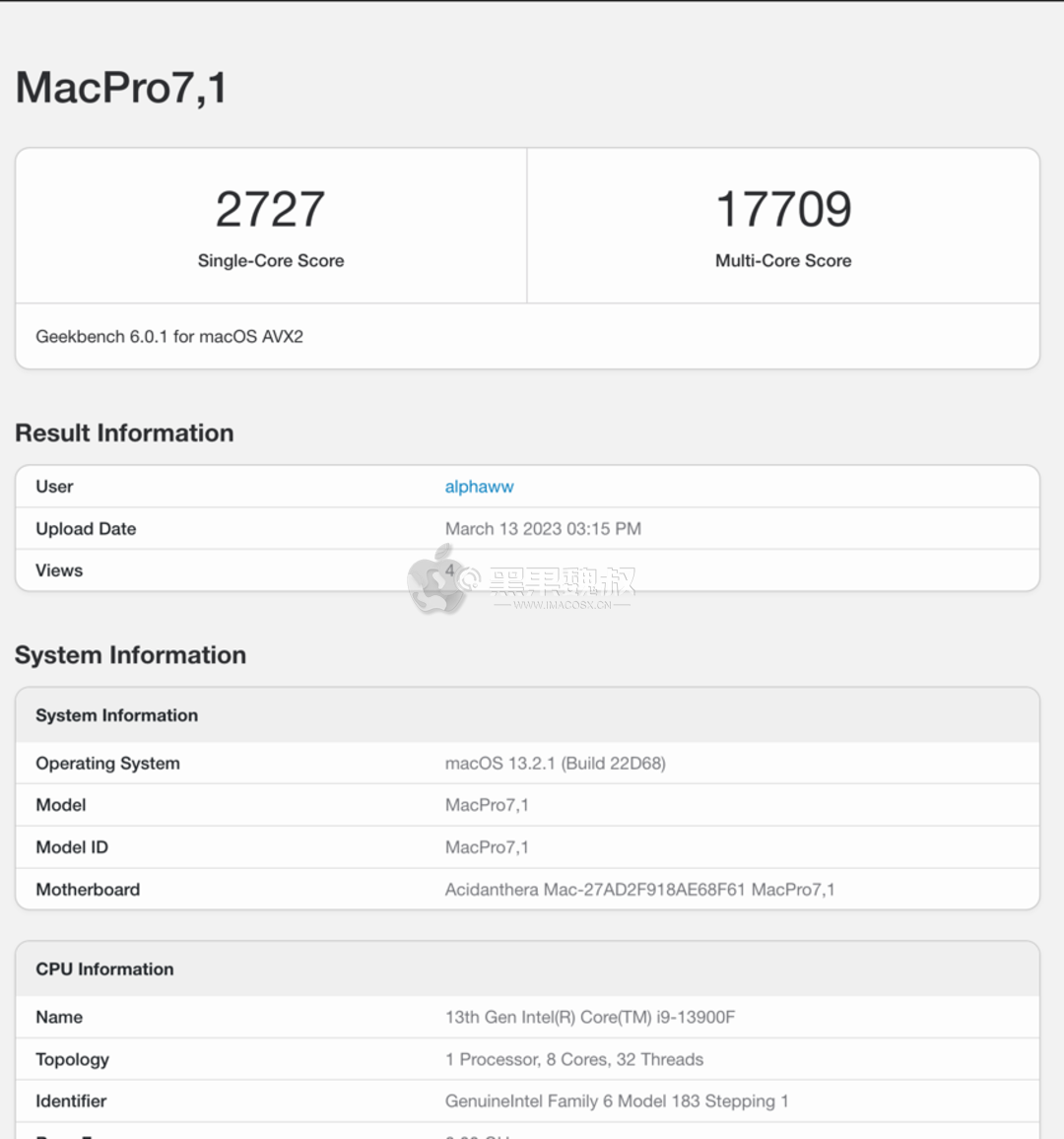
Task: Select the Acidanthera Mac-27AD2F918AE68F61 motherboard value
Action: coord(639,890)
